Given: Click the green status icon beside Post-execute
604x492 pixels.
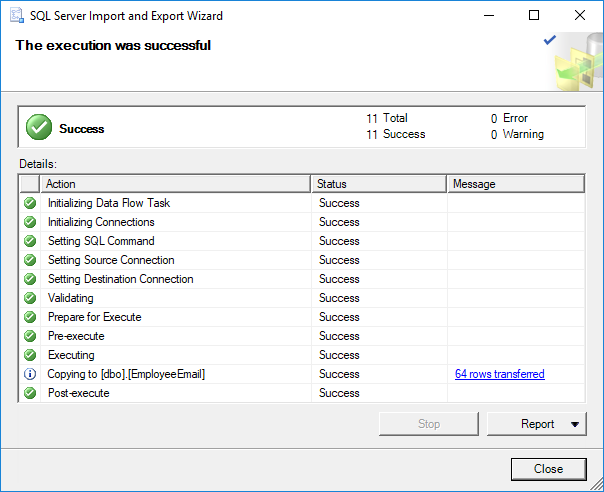Looking at the screenshot, I should pos(30,393).
